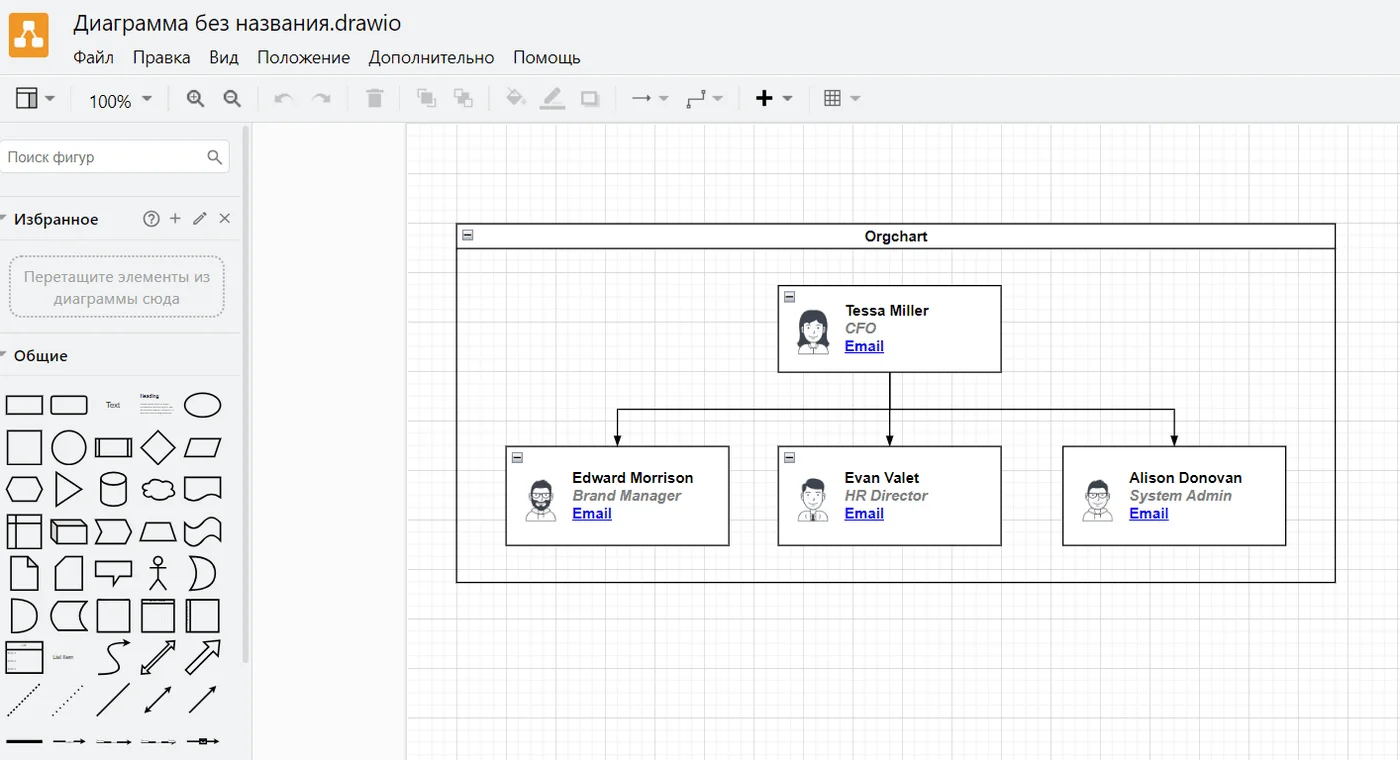The height and width of the screenshot is (760, 1400).
Task: Click the Поиск фигур search field
Action: (x=103, y=157)
